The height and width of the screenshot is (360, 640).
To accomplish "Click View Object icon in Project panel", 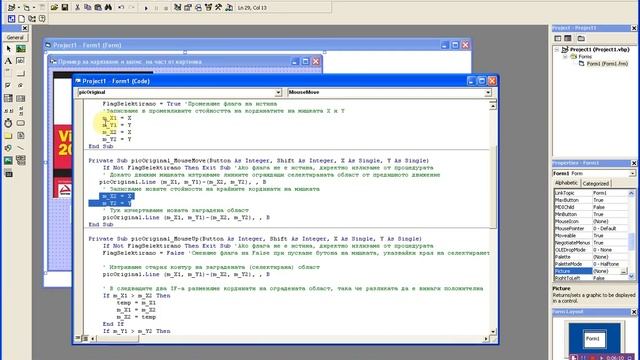I will 568,38.
